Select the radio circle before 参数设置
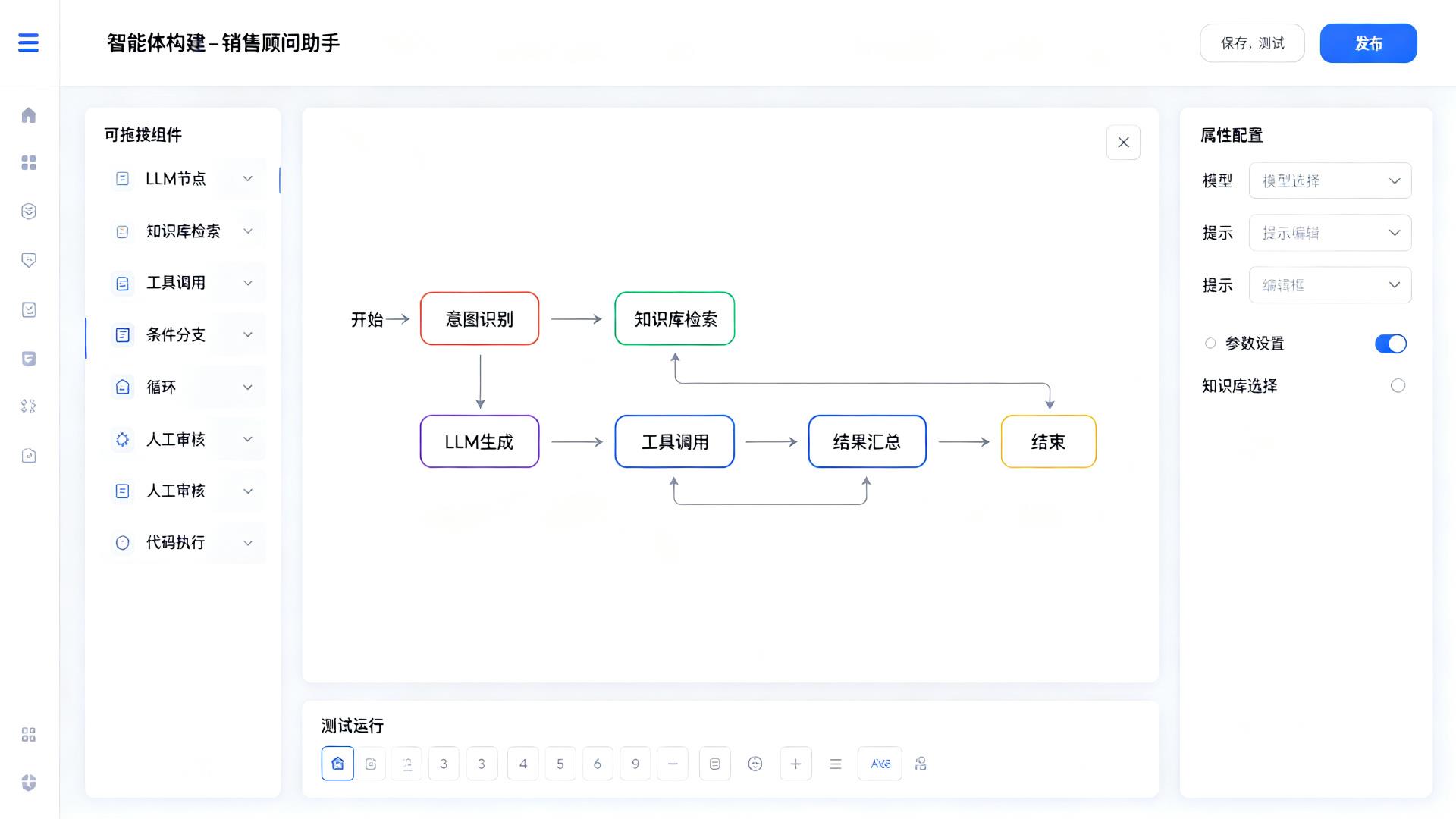 pos(1210,344)
